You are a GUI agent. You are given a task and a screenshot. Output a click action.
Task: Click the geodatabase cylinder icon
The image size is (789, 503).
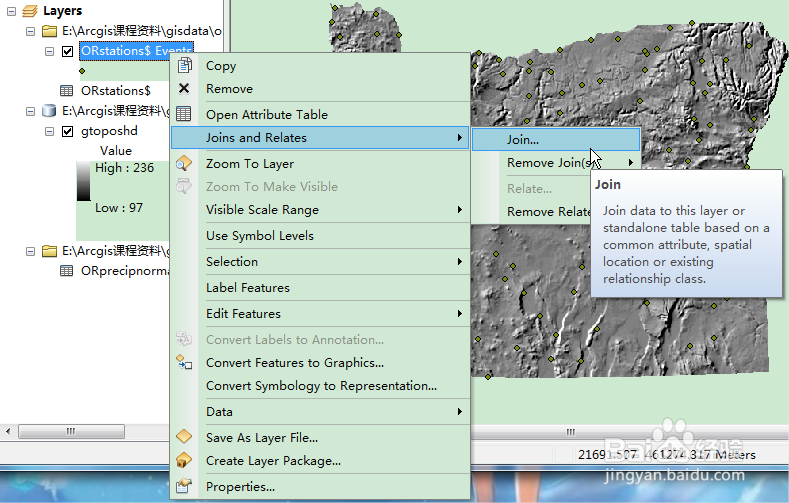pyautogui.click(x=49, y=111)
